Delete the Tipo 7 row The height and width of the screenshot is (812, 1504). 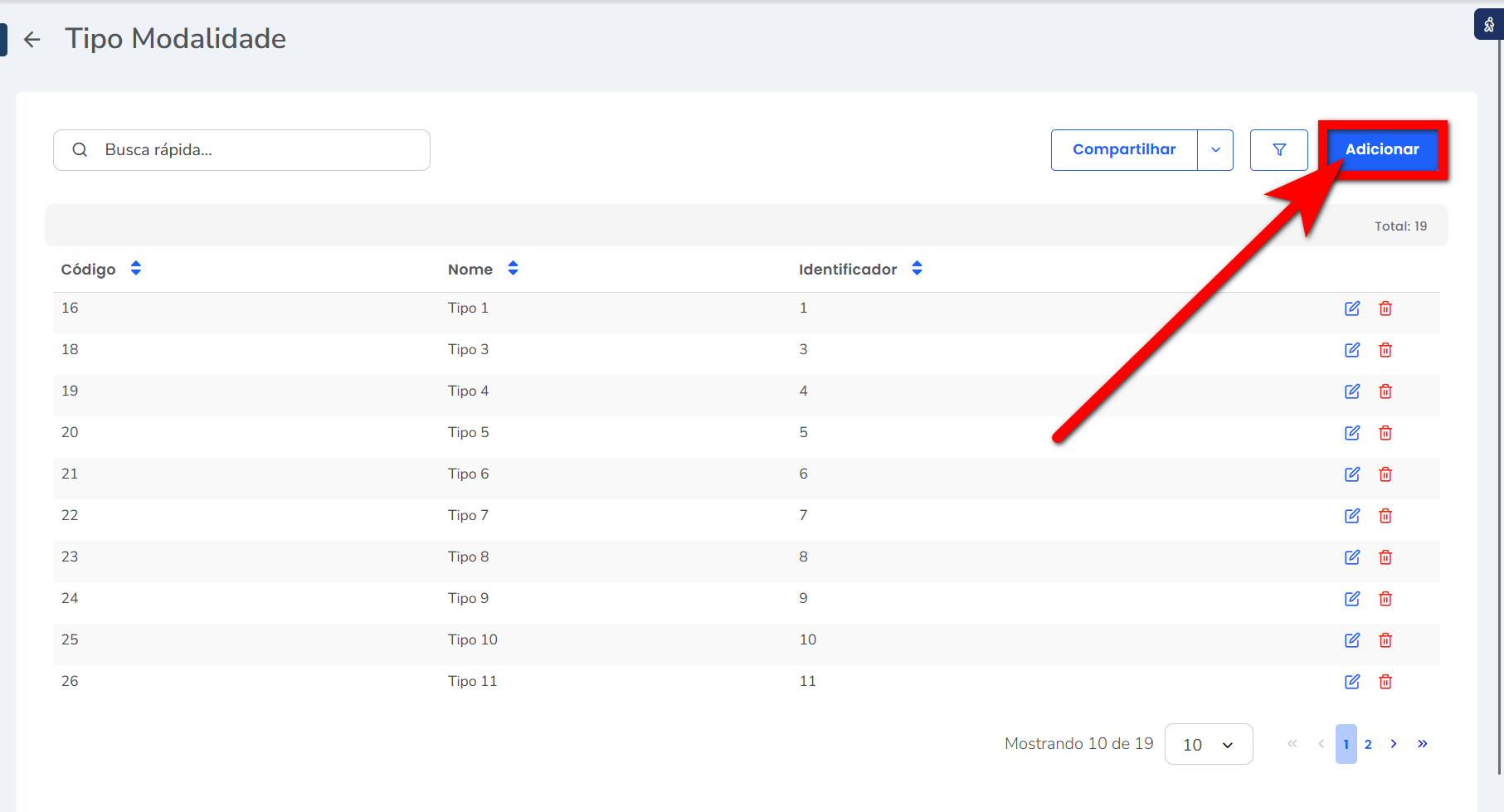tap(1385, 516)
